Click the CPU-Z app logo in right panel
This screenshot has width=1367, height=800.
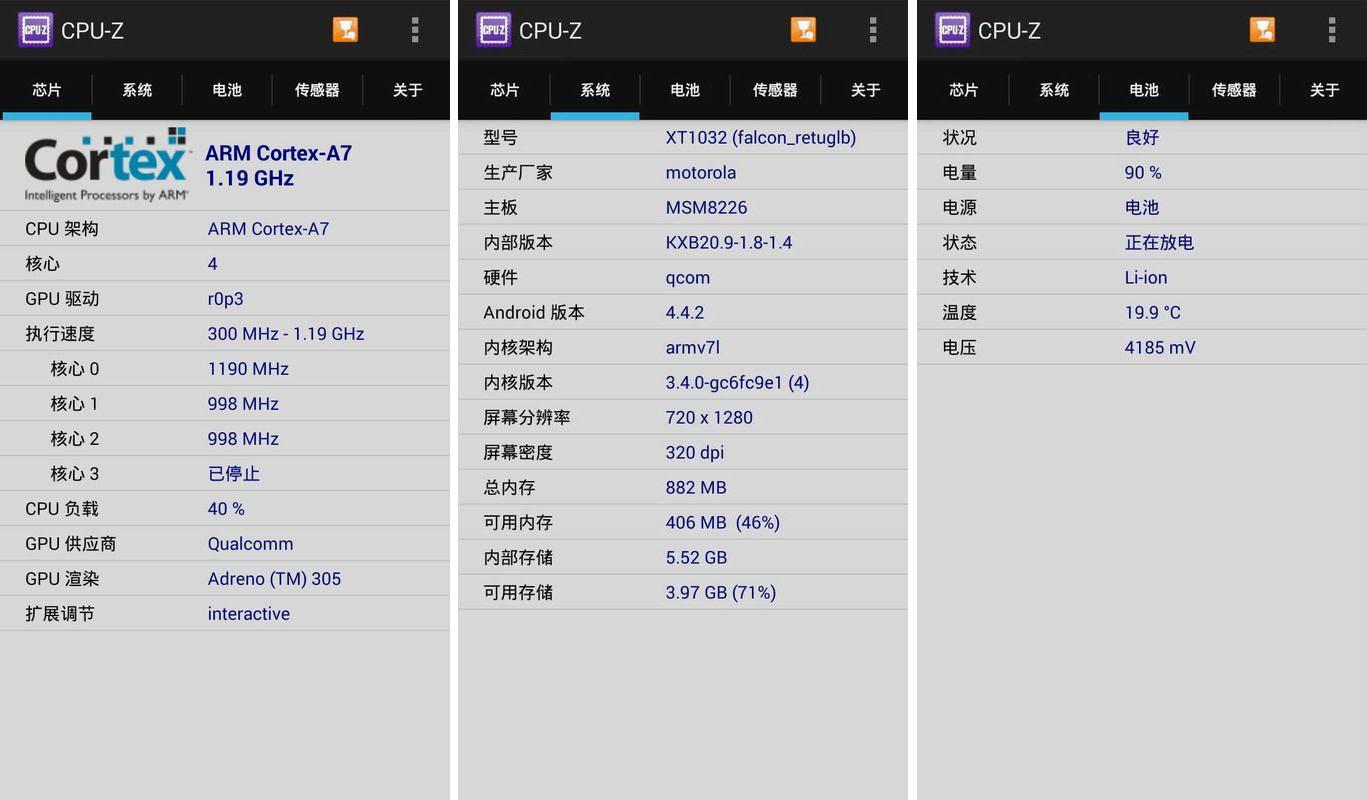tap(952, 30)
